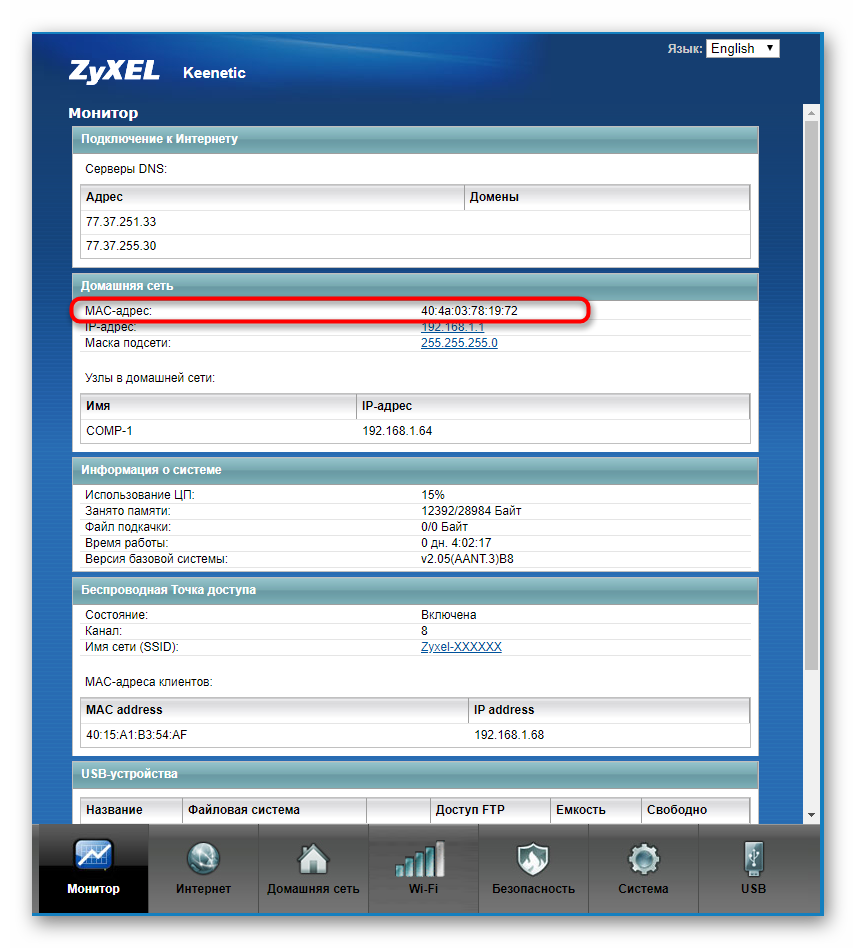Image resolution: width=856 pixels, height=948 pixels.
Task: Click the vertical scrollbar thumb
Action: (812, 400)
